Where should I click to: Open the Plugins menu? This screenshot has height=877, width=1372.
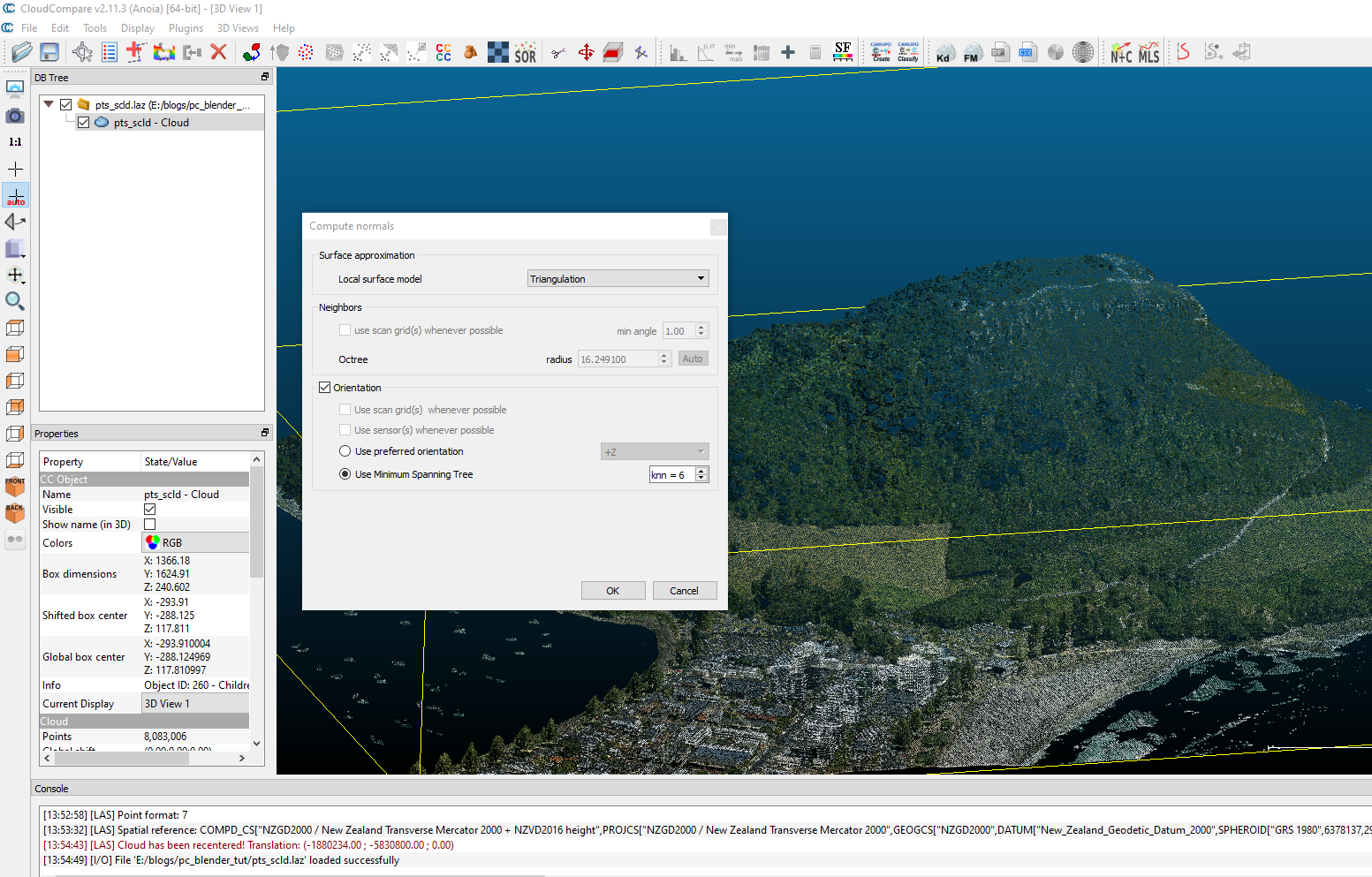pos(186,28)
